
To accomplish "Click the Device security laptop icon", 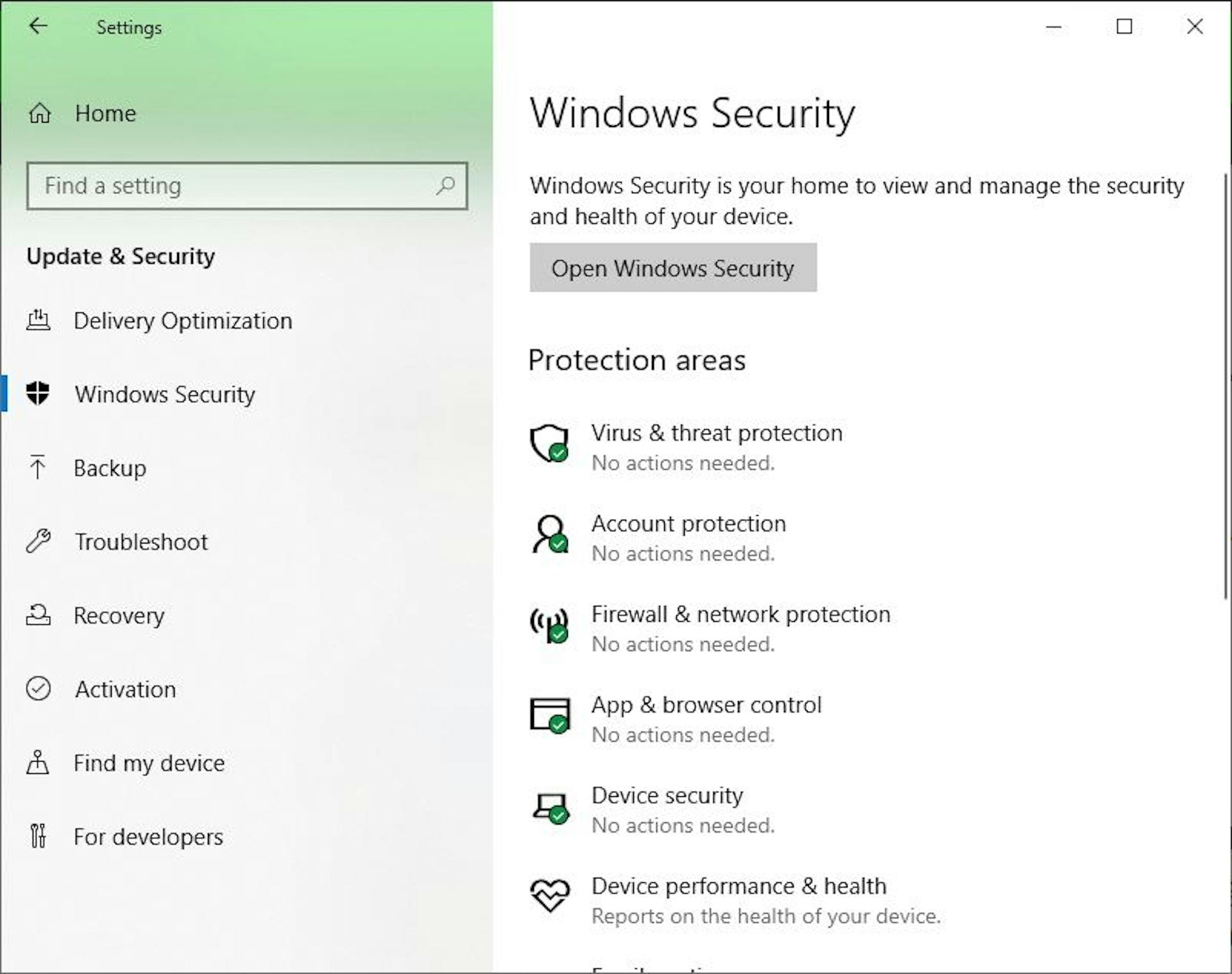I will tap(550, 807).
